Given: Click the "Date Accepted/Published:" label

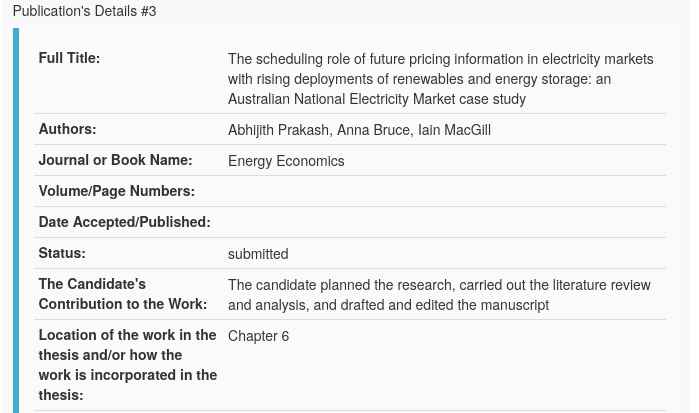Looking at the screenshot, I should [x=124, y=222].
